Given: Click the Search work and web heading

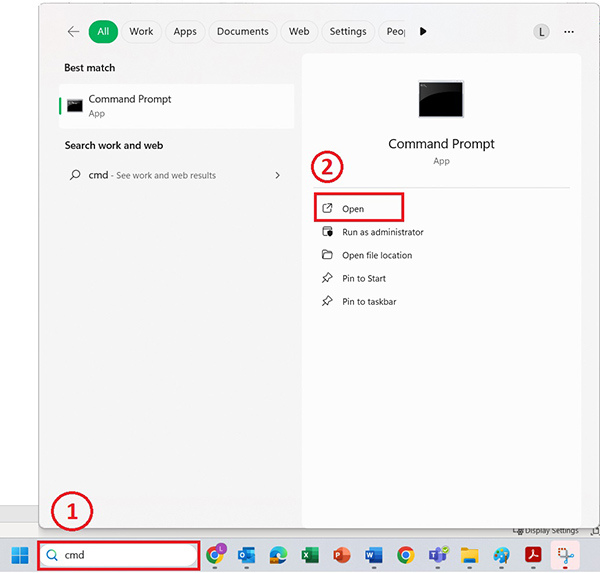Looking at the screenshot, I should [114, 145].
